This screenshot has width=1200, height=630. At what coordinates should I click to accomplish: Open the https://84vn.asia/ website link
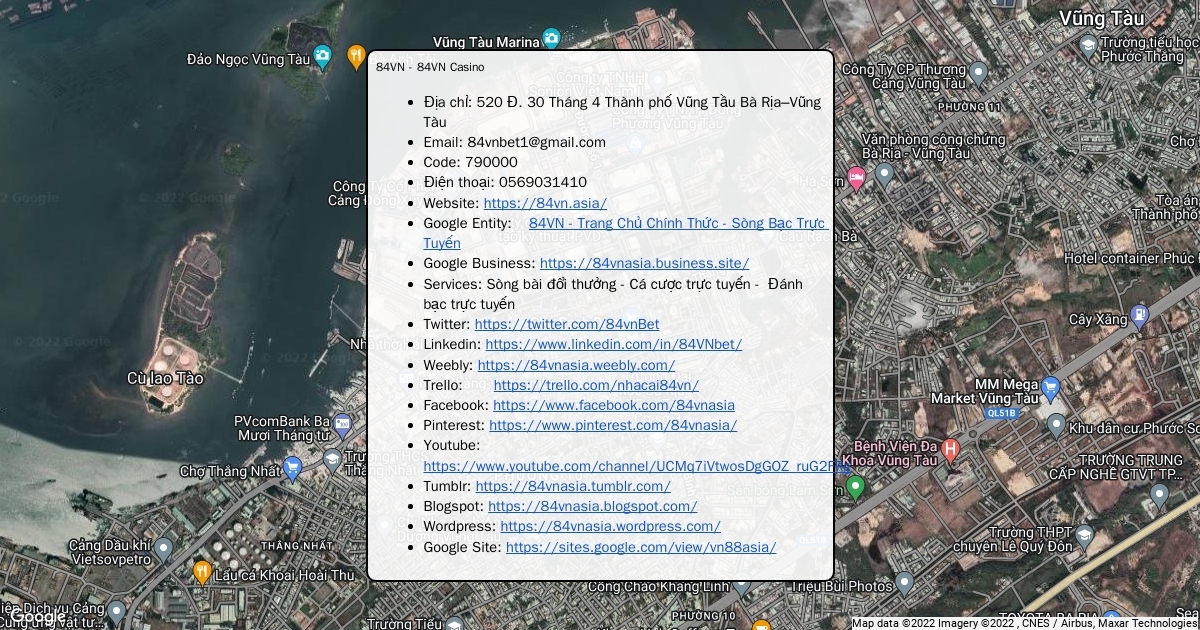(x=545, y=203)
